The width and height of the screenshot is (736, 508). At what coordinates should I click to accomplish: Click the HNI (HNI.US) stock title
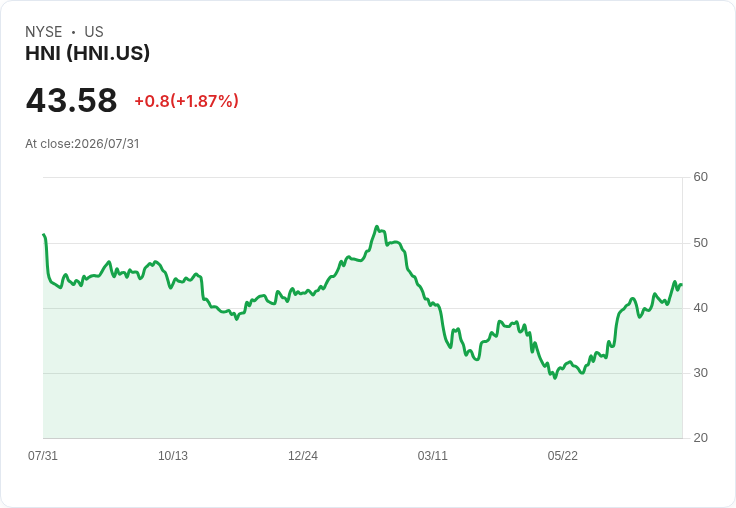click(x=87, y=53)
